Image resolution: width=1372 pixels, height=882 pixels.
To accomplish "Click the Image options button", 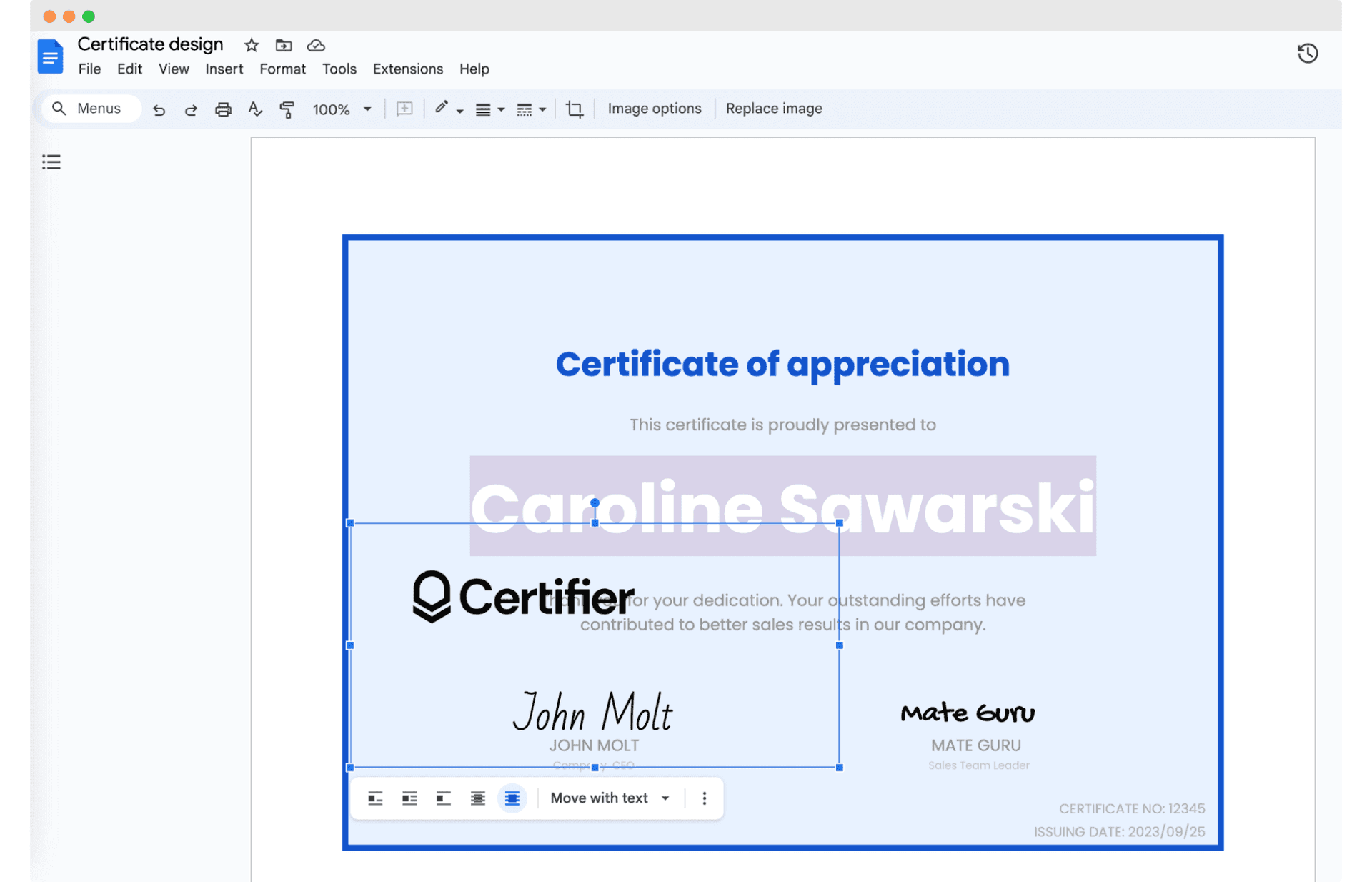I will point(654,108).
